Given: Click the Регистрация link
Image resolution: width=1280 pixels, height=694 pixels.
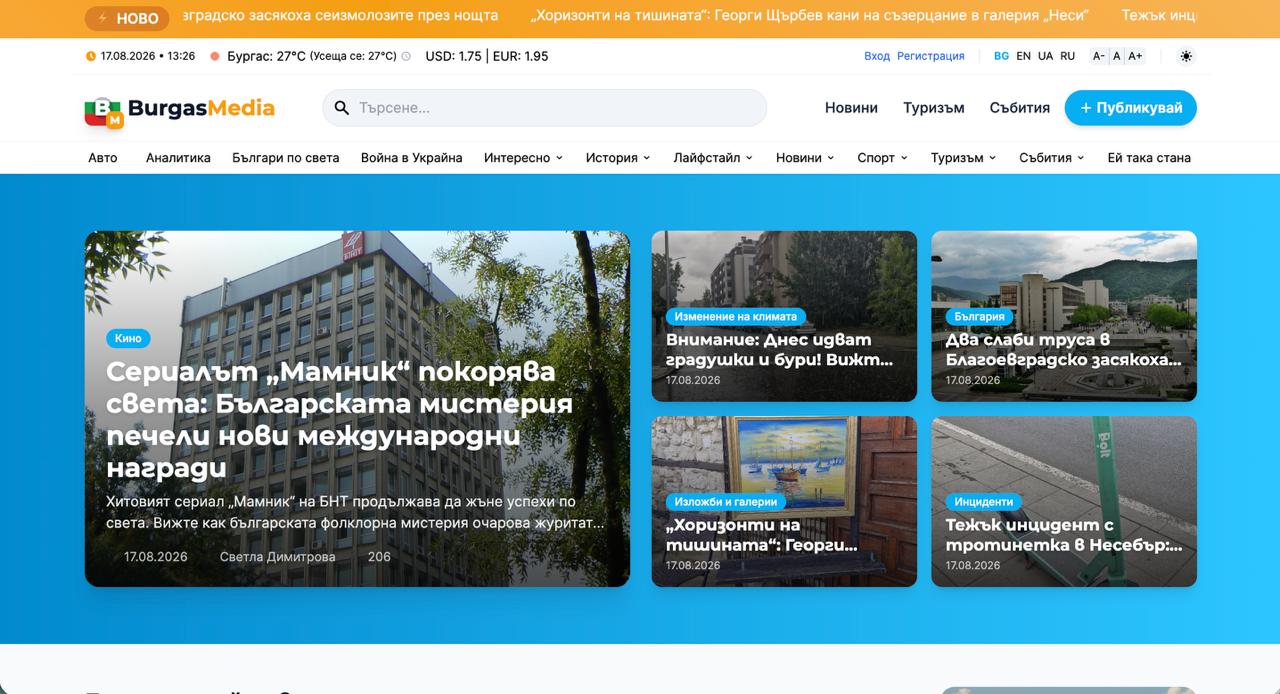Looking at the screenshot, I should [931, 56].
